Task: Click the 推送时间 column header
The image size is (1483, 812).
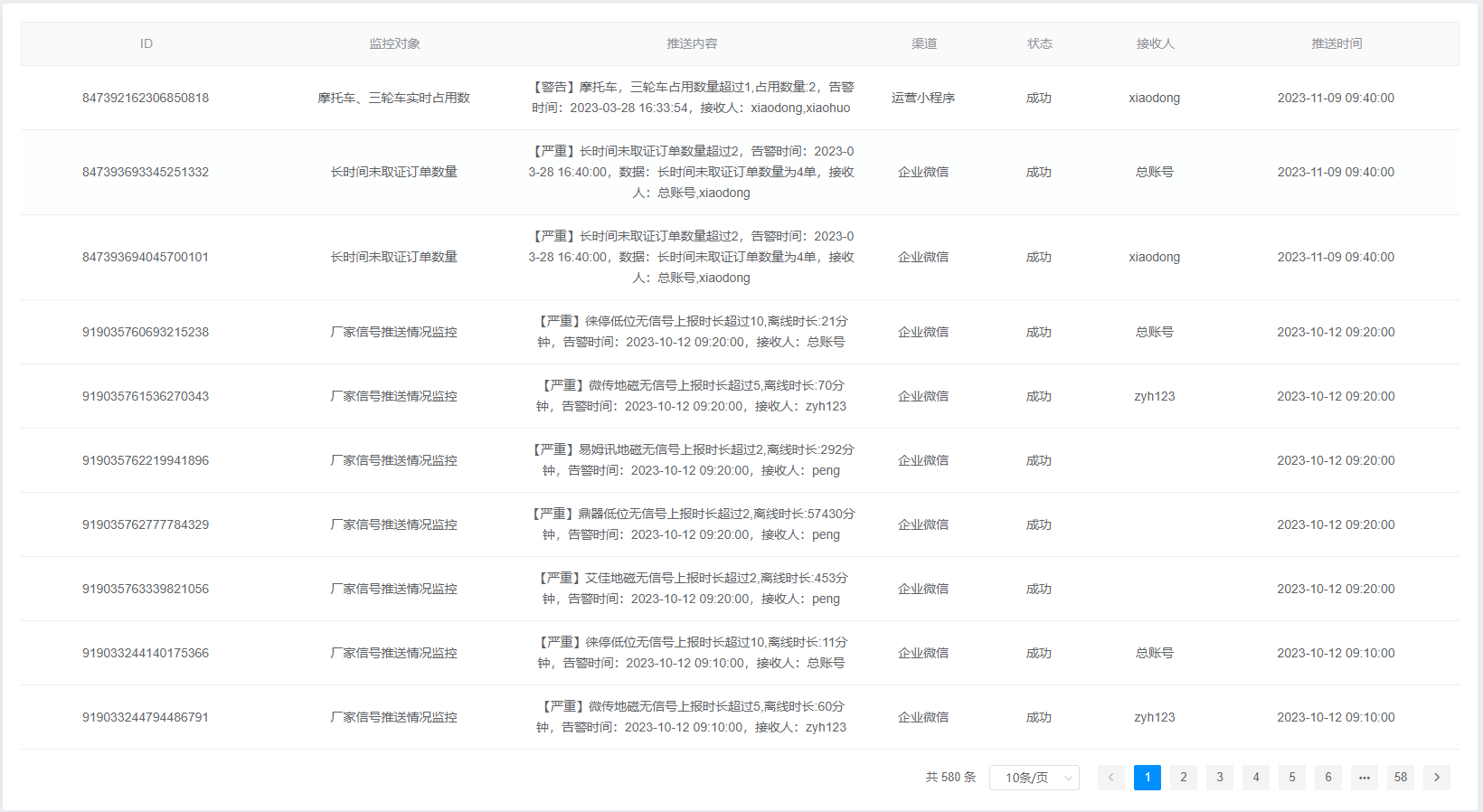Action: point(1336,43)
